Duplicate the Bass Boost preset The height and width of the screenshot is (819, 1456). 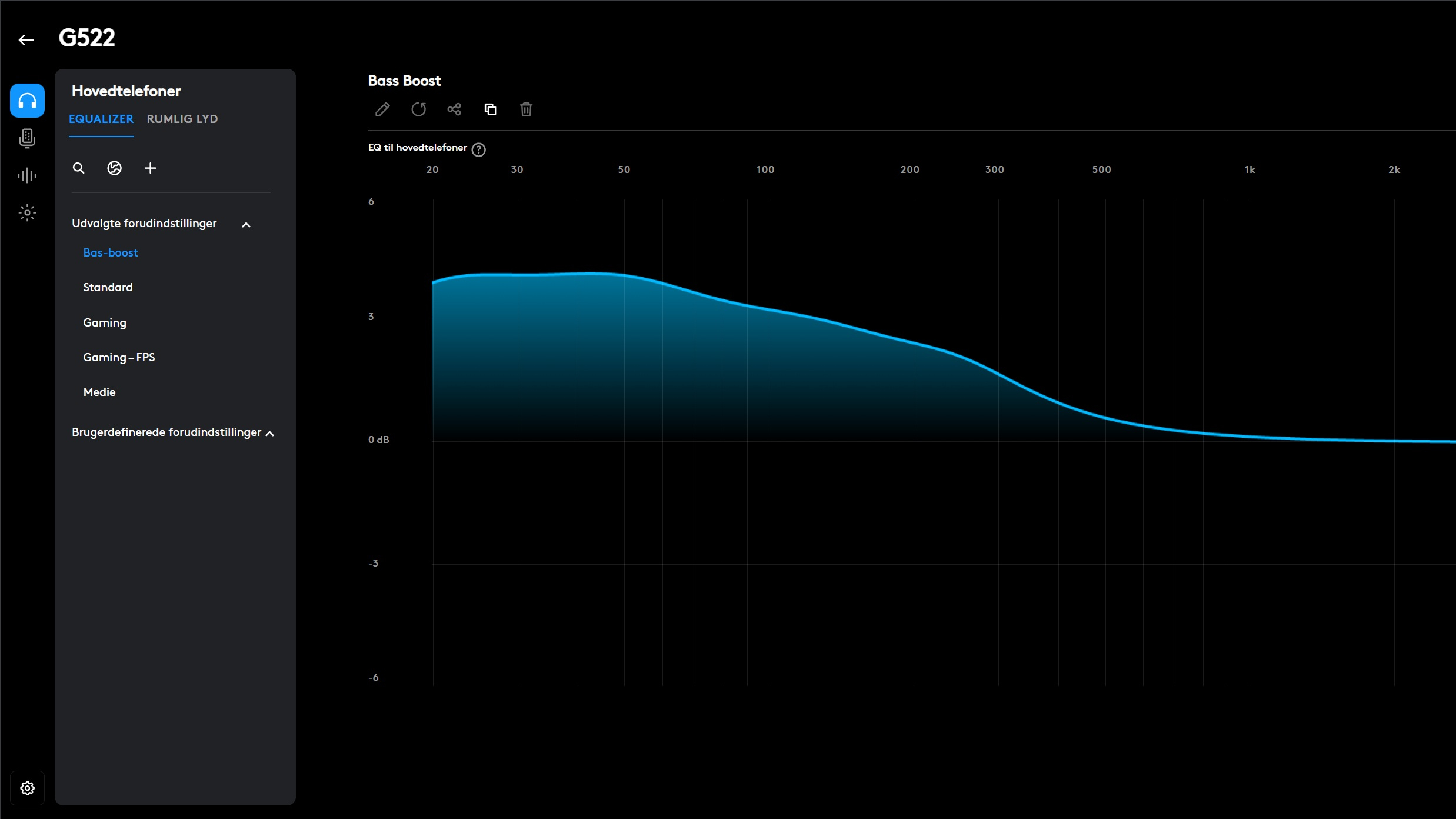click(x=491, y=109)
